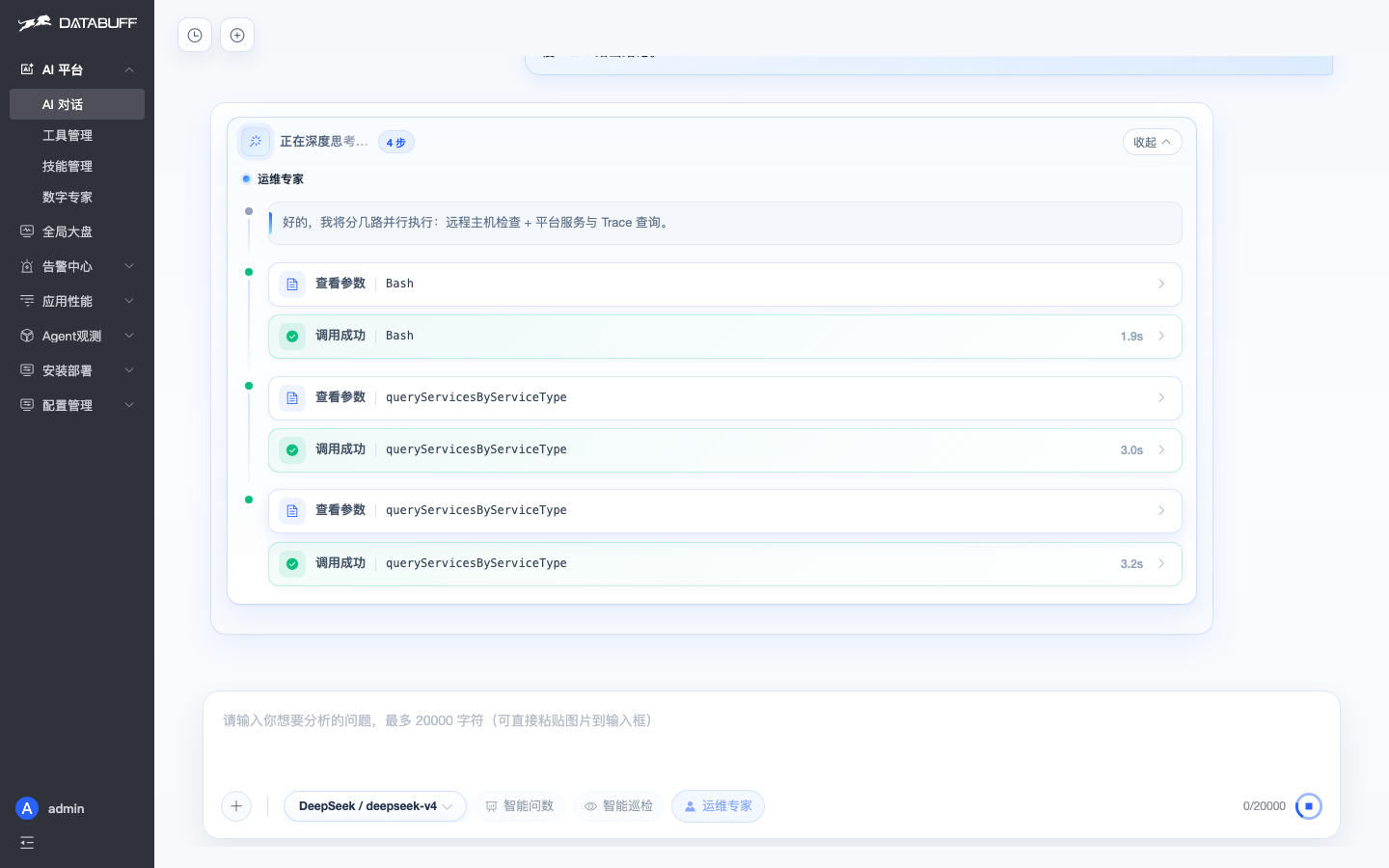
Task: Click attachment plus icon in input box
Action: pos(236,806)
